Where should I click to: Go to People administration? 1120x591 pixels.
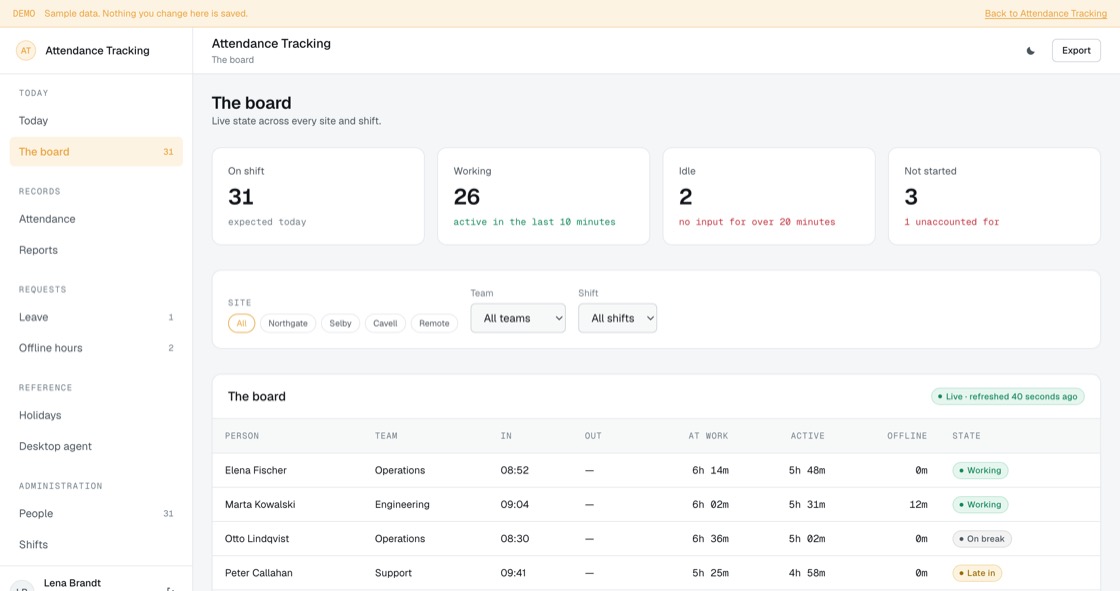pyautogui.click(x=96, y=513)
